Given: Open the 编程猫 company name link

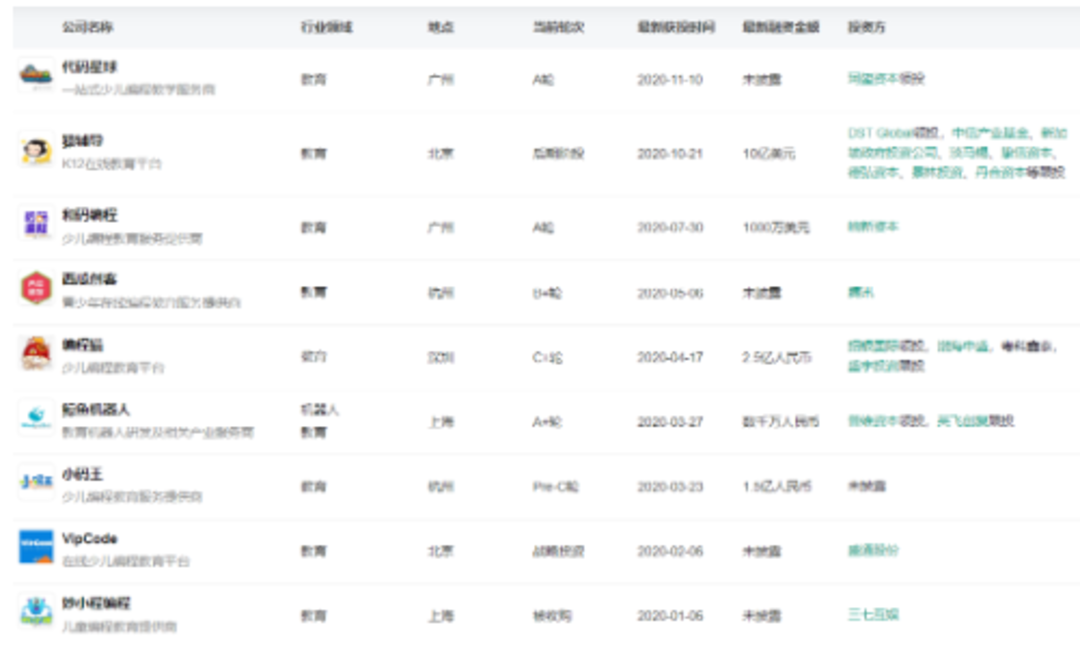Looking at the screenshot, I should [x=82, y=344].
